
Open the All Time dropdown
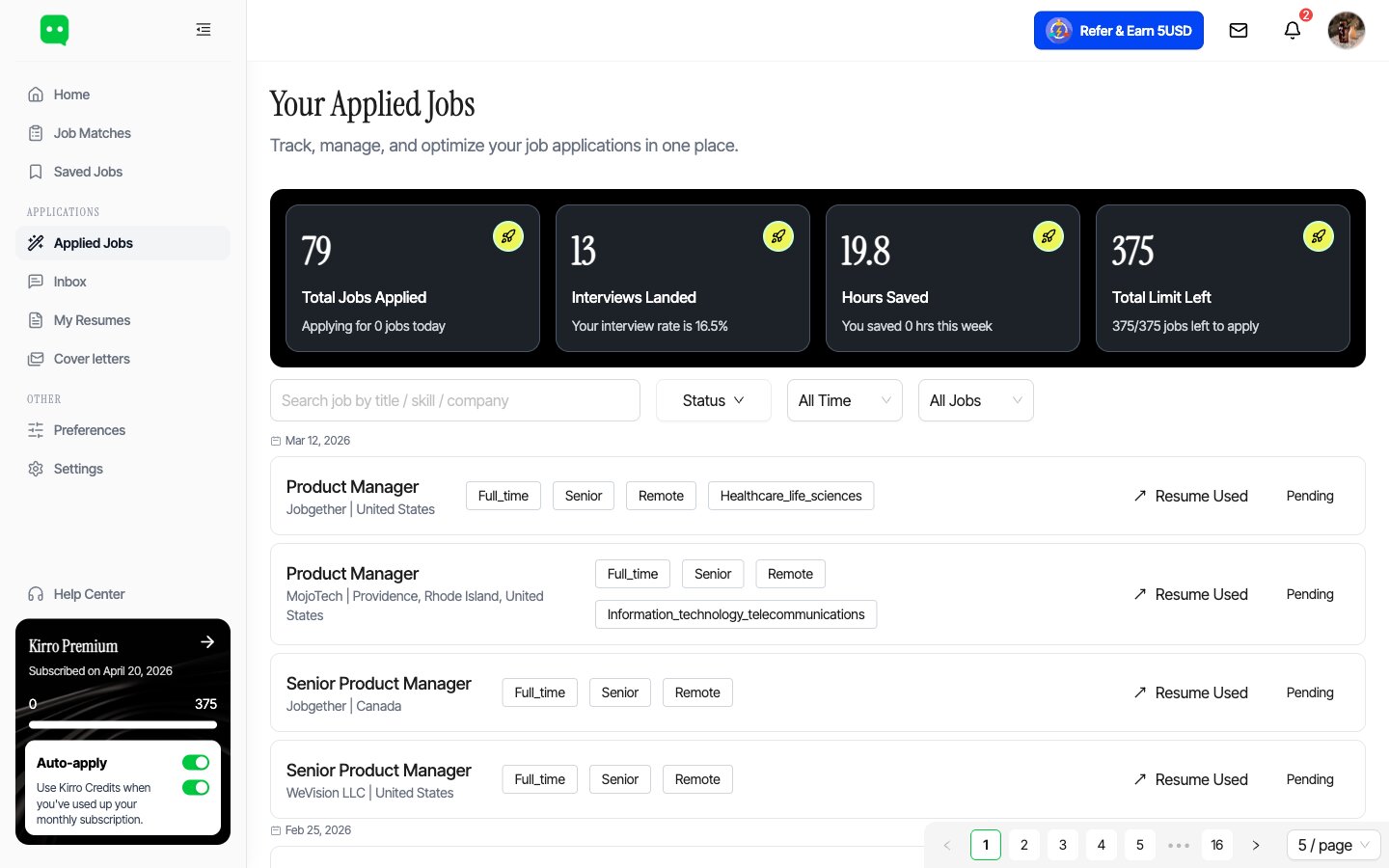(x=845, y=400)
